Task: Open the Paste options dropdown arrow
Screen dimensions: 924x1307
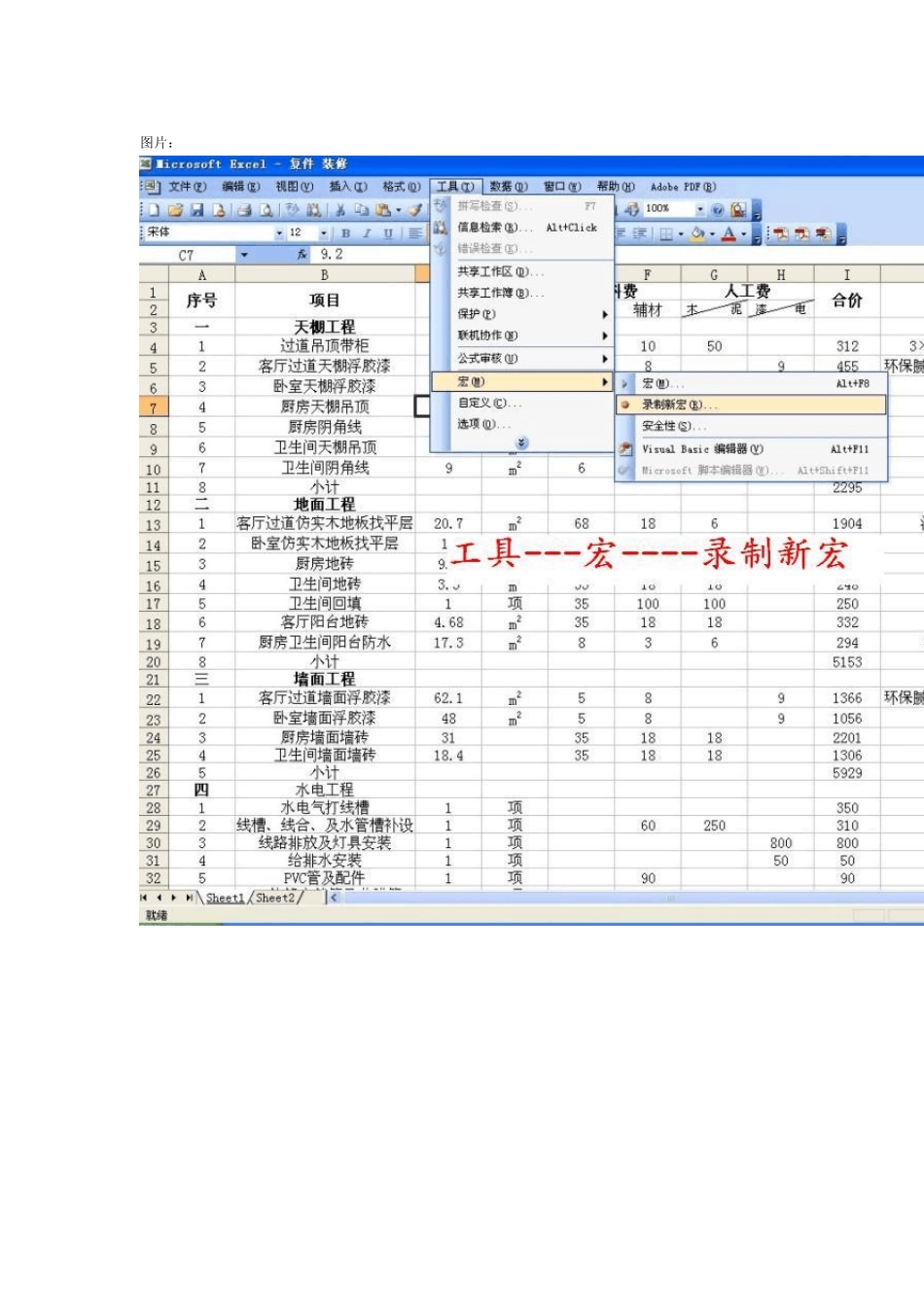Action: 399,210
